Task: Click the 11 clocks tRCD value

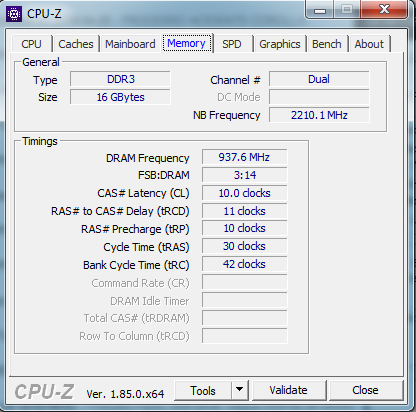Action: (244, 211)
